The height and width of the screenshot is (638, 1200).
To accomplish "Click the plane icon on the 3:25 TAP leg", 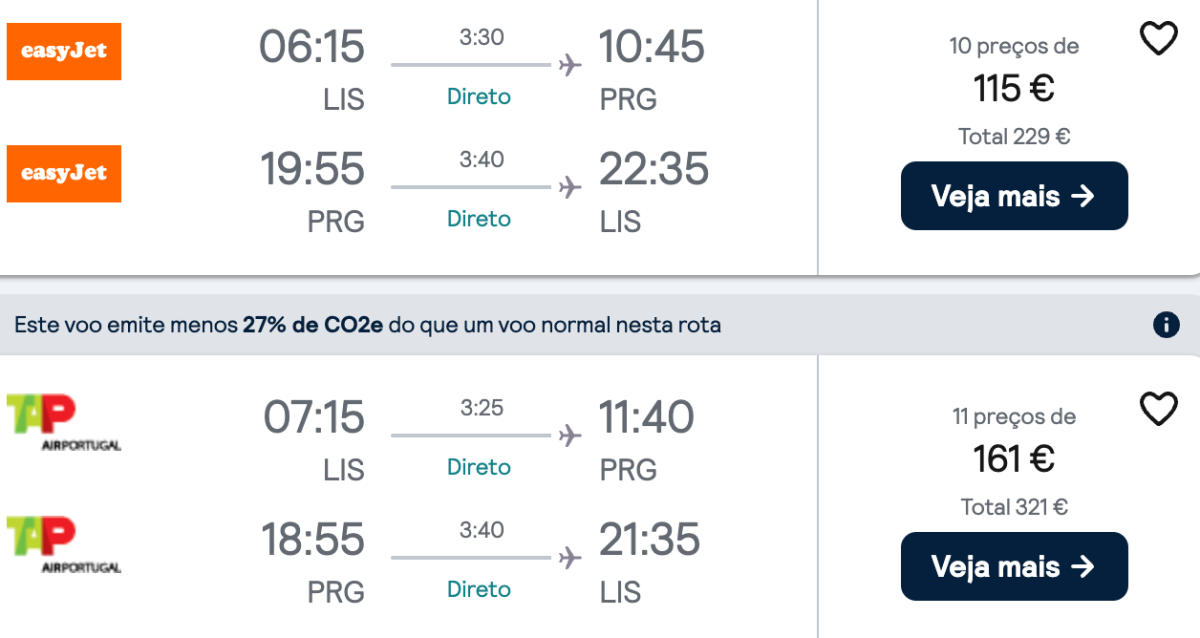I will tap(570, 436).
